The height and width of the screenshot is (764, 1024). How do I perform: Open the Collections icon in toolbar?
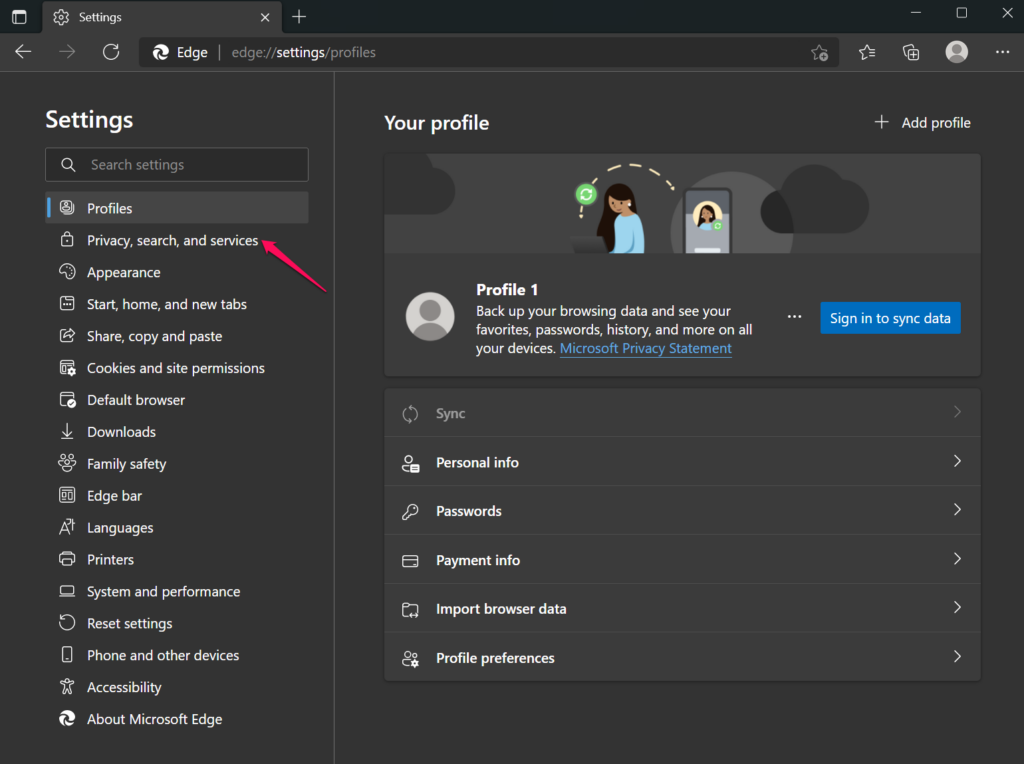coord(911,52)
